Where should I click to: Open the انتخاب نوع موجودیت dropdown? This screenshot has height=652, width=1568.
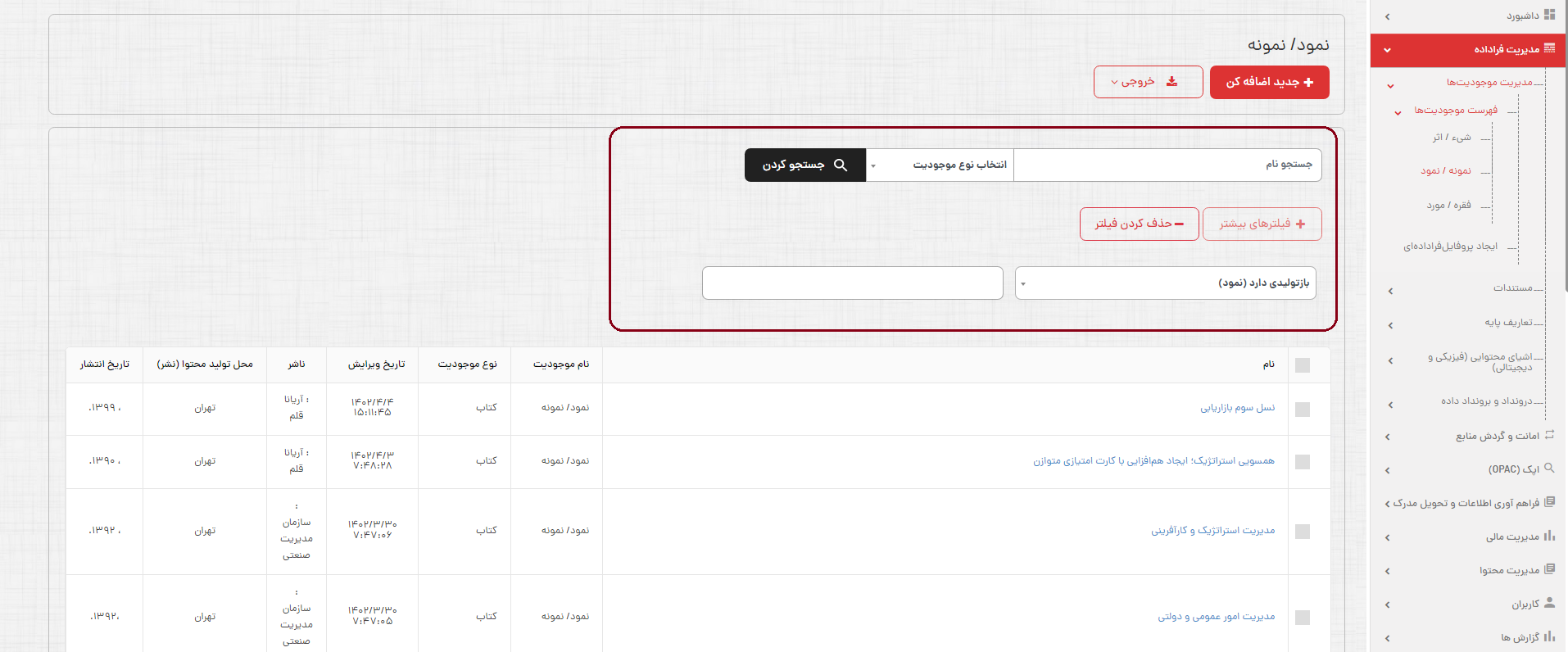coord(940,165)
